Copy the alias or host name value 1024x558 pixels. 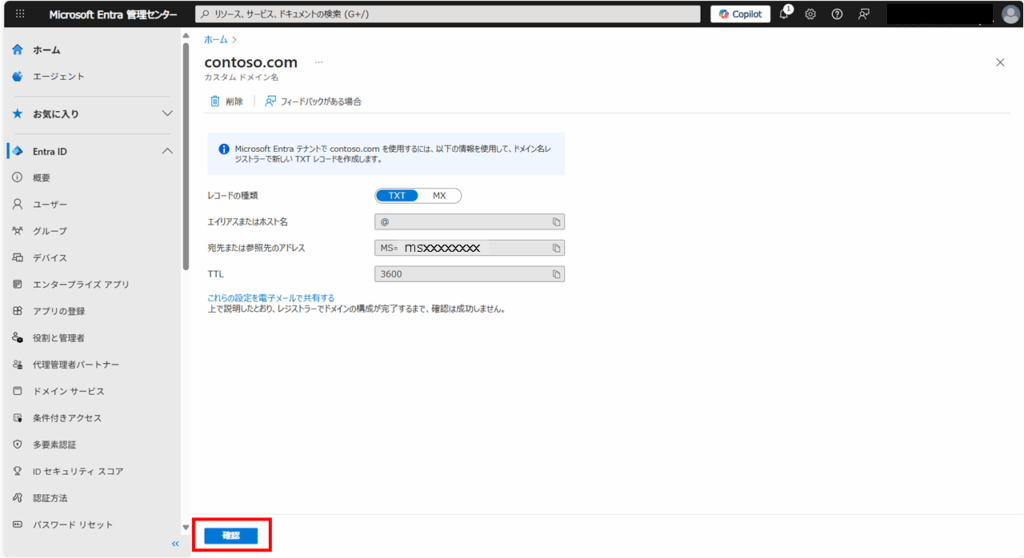(557, 222)
